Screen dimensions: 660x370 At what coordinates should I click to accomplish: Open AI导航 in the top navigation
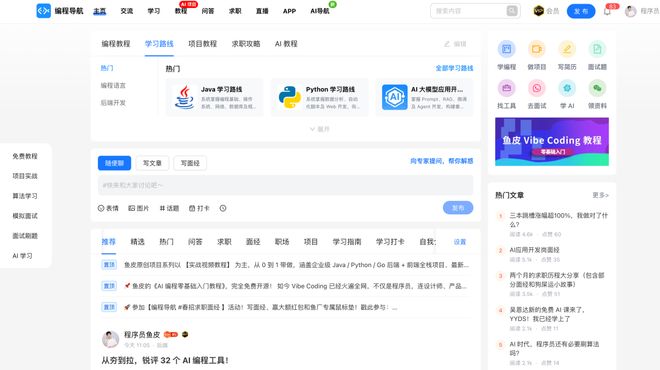(320, 11)
